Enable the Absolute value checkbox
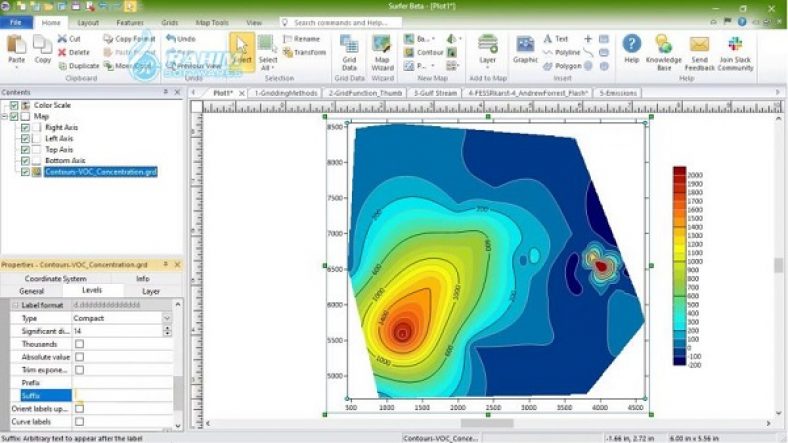The image size is (788, 443). (x=79, y=357)
